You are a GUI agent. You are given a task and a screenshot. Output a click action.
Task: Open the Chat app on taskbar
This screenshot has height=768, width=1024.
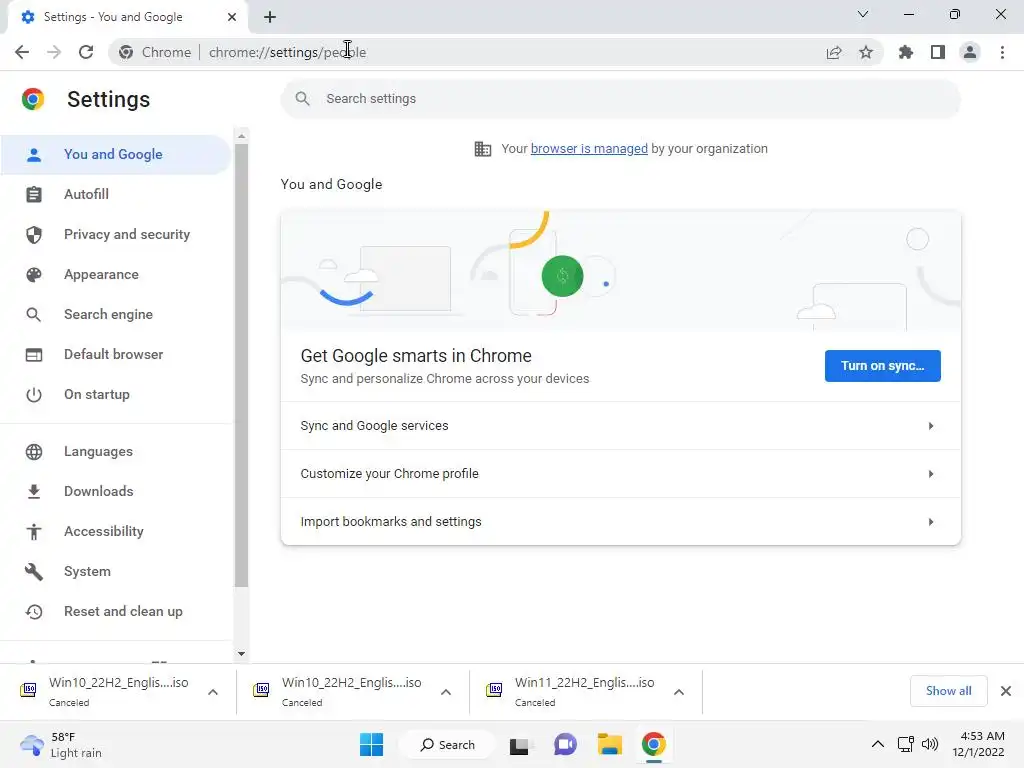[x=565, y=744]
